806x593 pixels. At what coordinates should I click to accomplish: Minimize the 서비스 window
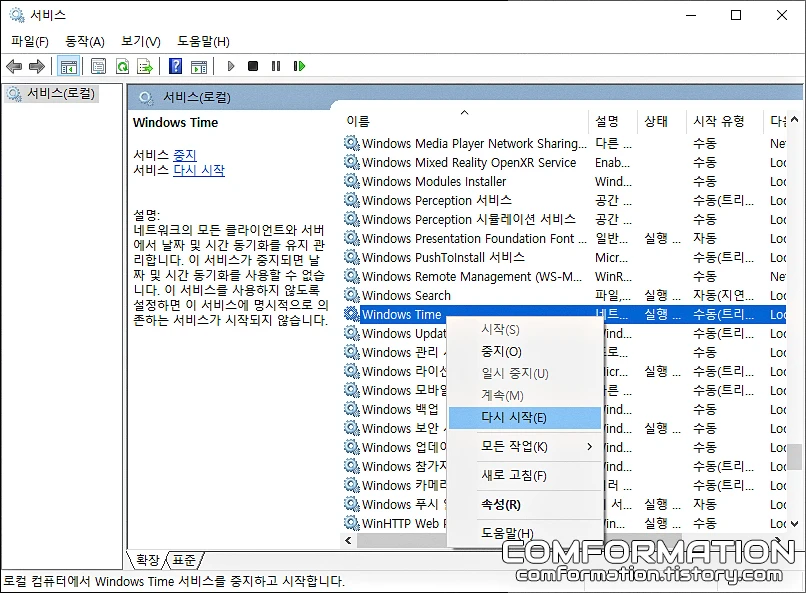coord(691,15)
